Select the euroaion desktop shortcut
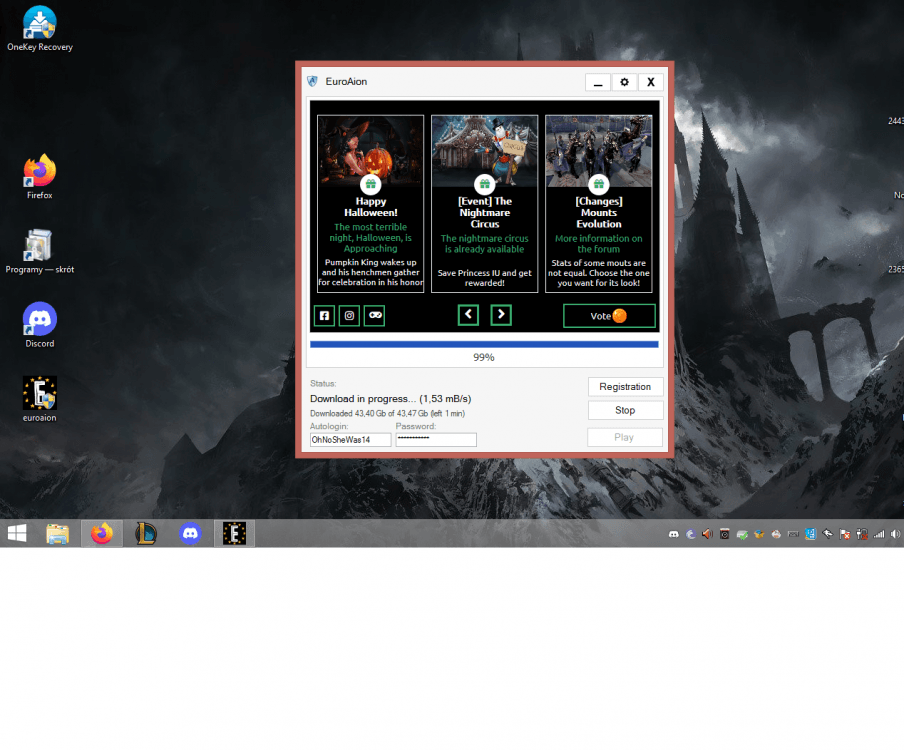Screen dimensions: 904x750 coord(40,393)
